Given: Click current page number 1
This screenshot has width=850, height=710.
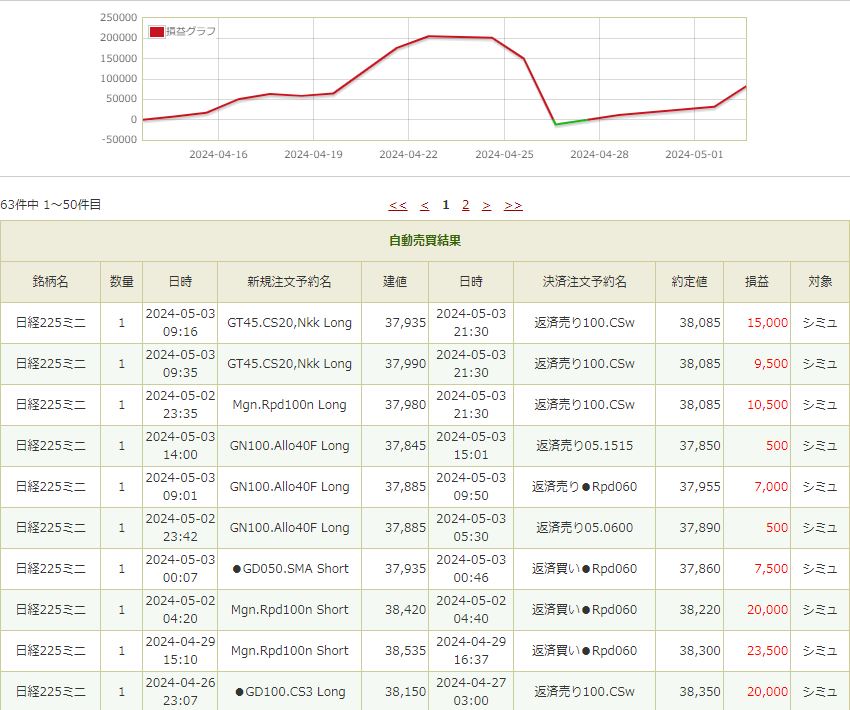Looking at the screenshot, I should (x=446, y=205).
